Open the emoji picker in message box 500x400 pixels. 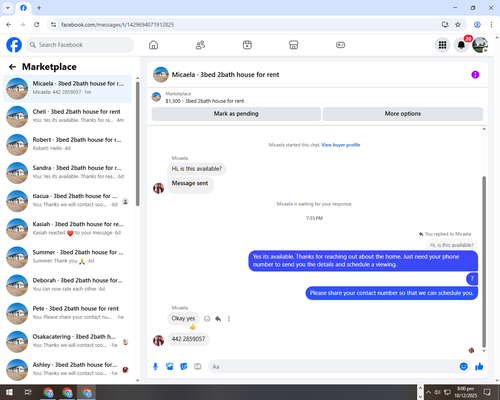(463, 367)
